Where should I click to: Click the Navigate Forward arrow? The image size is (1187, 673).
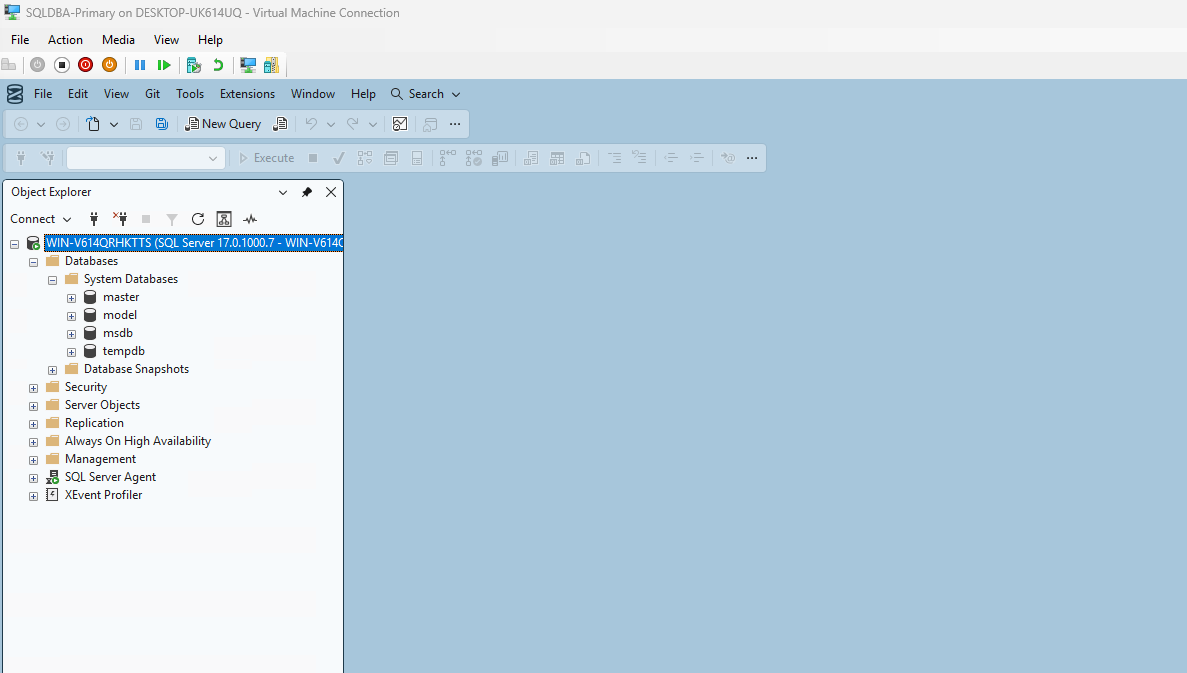[63, 124]
